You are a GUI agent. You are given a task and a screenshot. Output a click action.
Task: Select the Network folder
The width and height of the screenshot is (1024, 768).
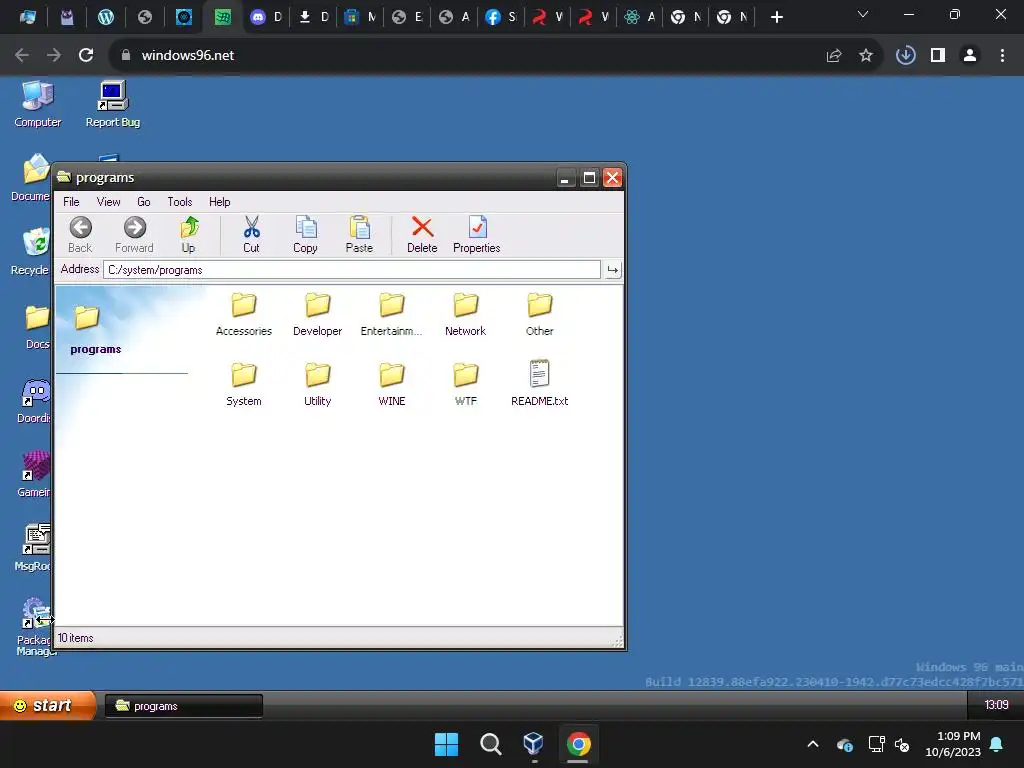466,314
